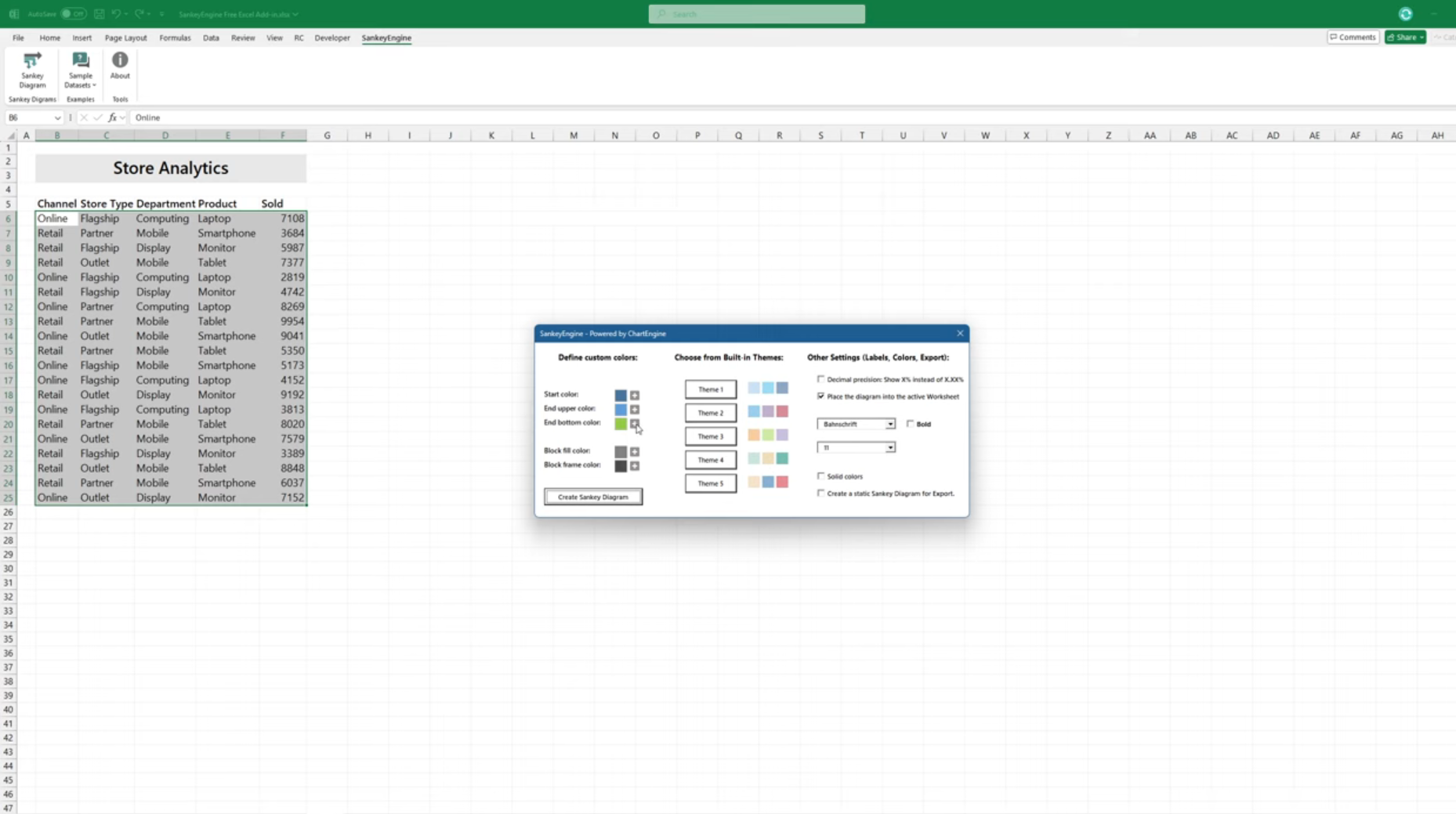Launch the Sankey Diagram ribbon tool

click(32, 70)
